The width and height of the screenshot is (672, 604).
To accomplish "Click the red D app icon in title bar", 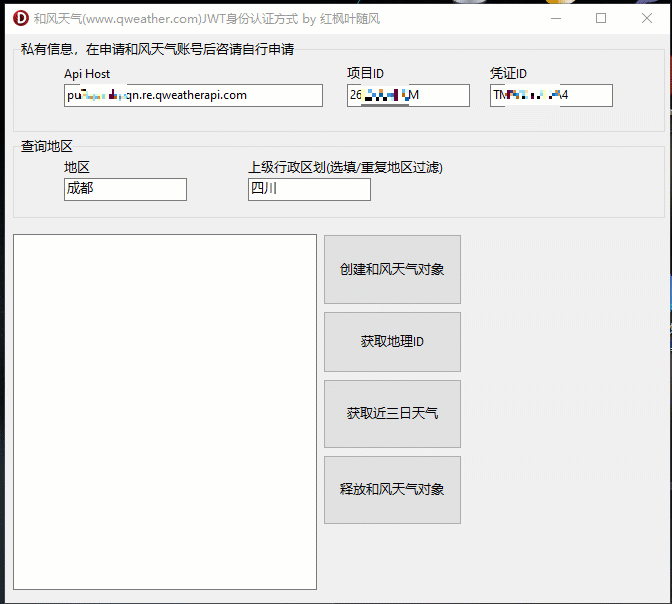I will (20, 18).
